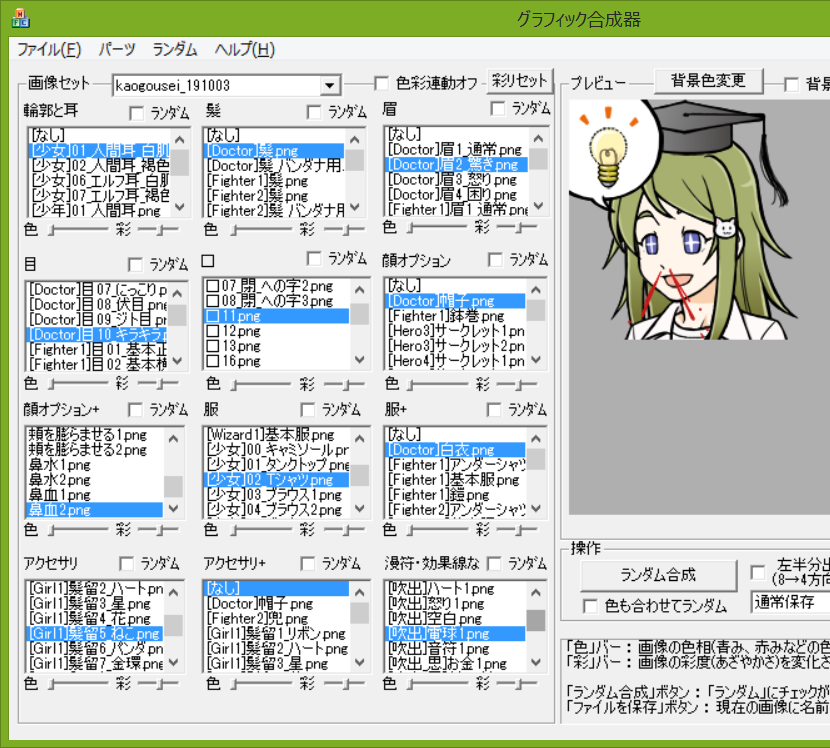Click scroll-up arrow of 顔オプション list
The width and height of the screenshot is (830, 748).
[536, 290]
